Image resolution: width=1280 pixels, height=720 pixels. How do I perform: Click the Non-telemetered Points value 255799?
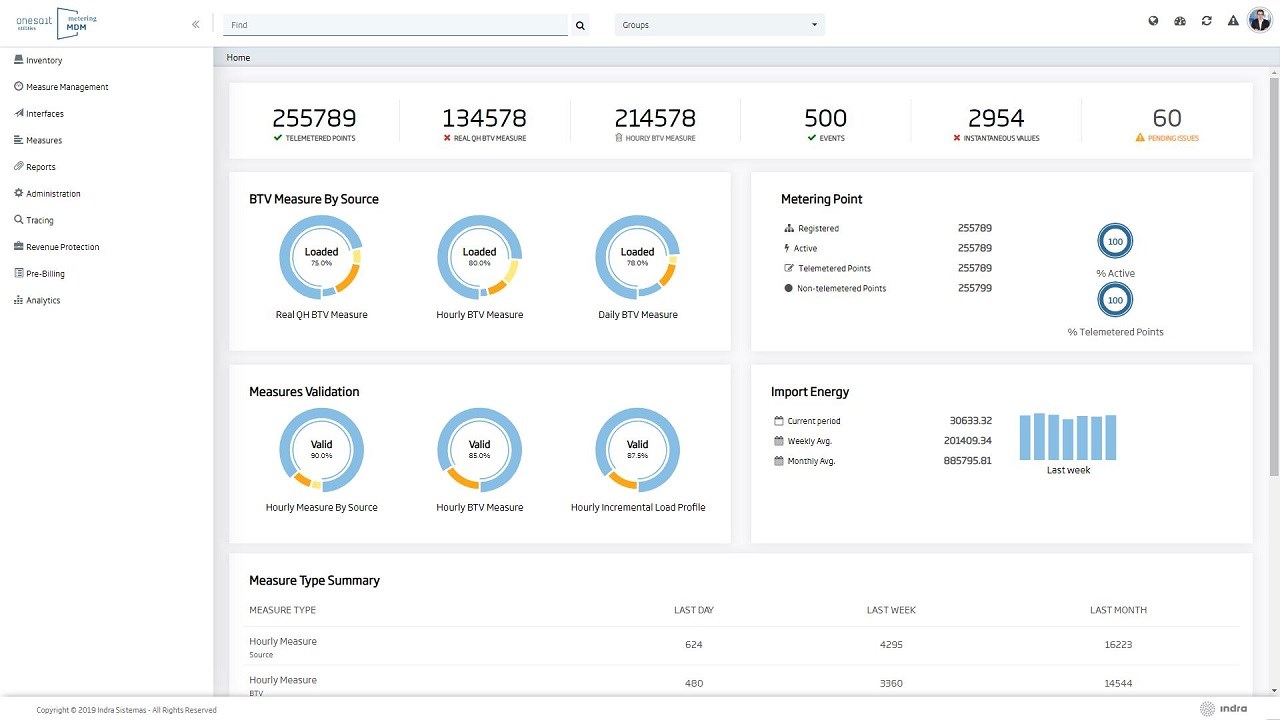(975, 288)
